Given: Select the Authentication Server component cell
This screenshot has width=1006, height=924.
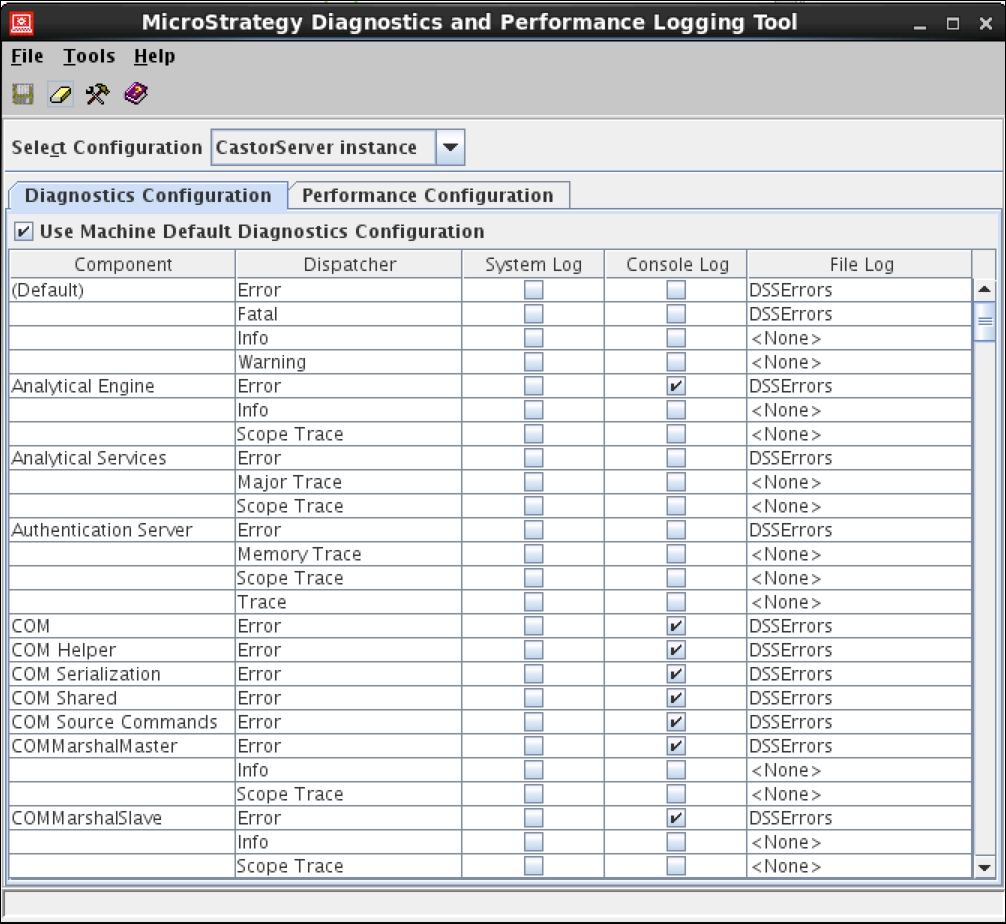Looking at the screenshot, I should coord(123,530).
